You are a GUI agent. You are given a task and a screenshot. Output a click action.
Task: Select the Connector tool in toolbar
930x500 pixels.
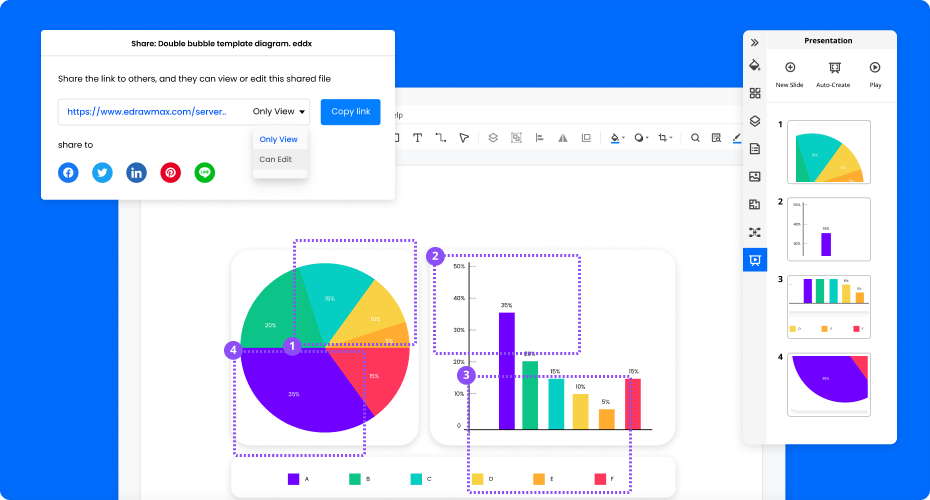(x=441, y=138)
